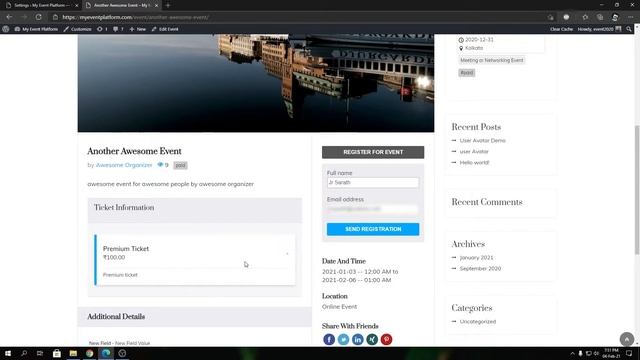Share event on LinkedIn
The image size is (640, 360).
point(358,339)
